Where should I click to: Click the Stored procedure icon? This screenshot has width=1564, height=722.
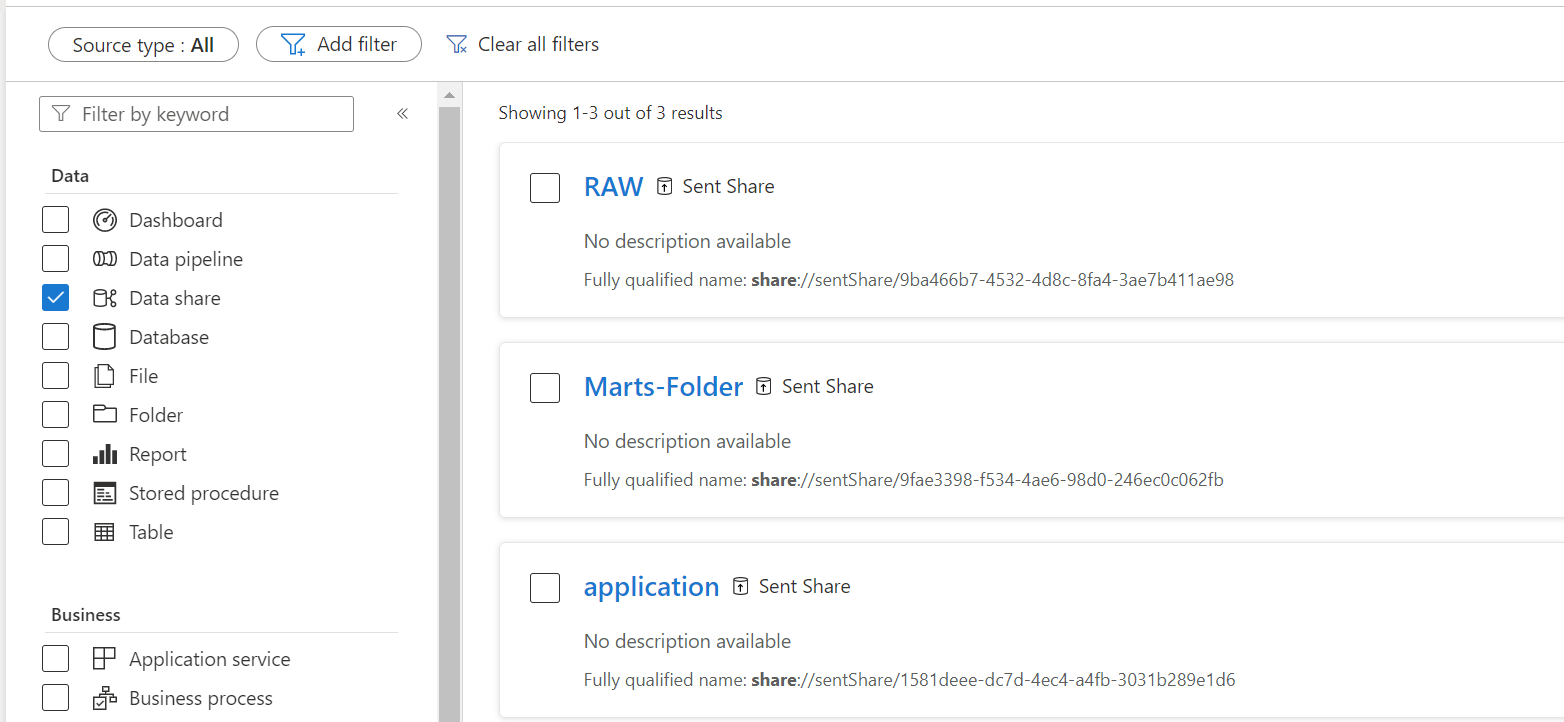[105, 493]
